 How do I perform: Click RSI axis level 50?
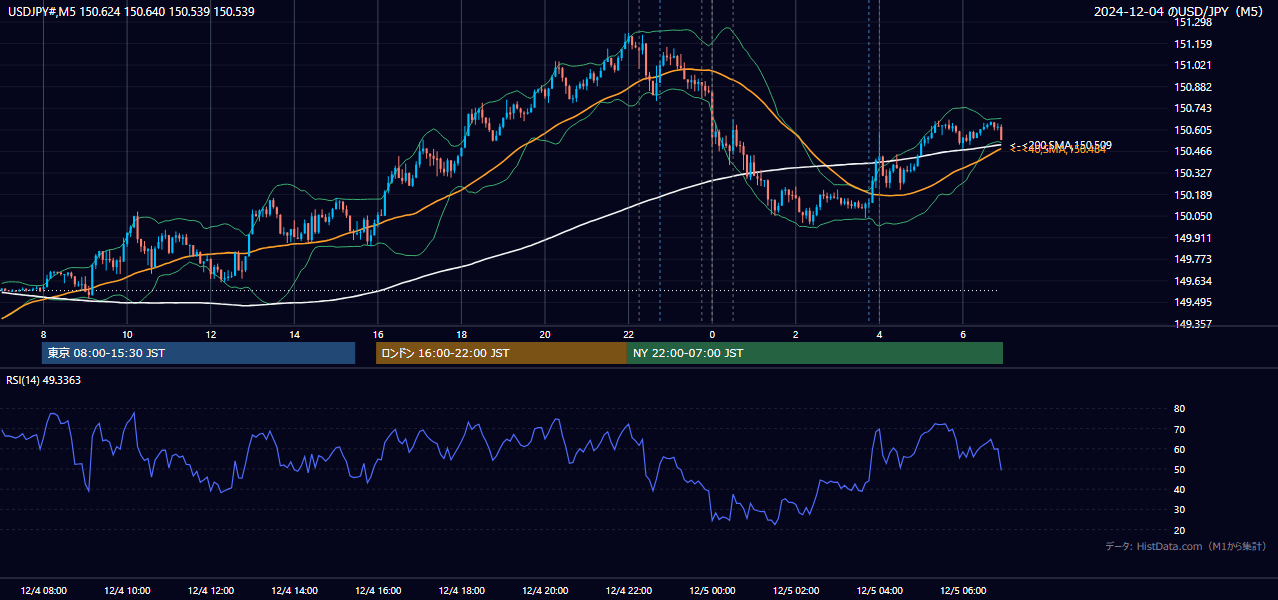pos(1180,469)
